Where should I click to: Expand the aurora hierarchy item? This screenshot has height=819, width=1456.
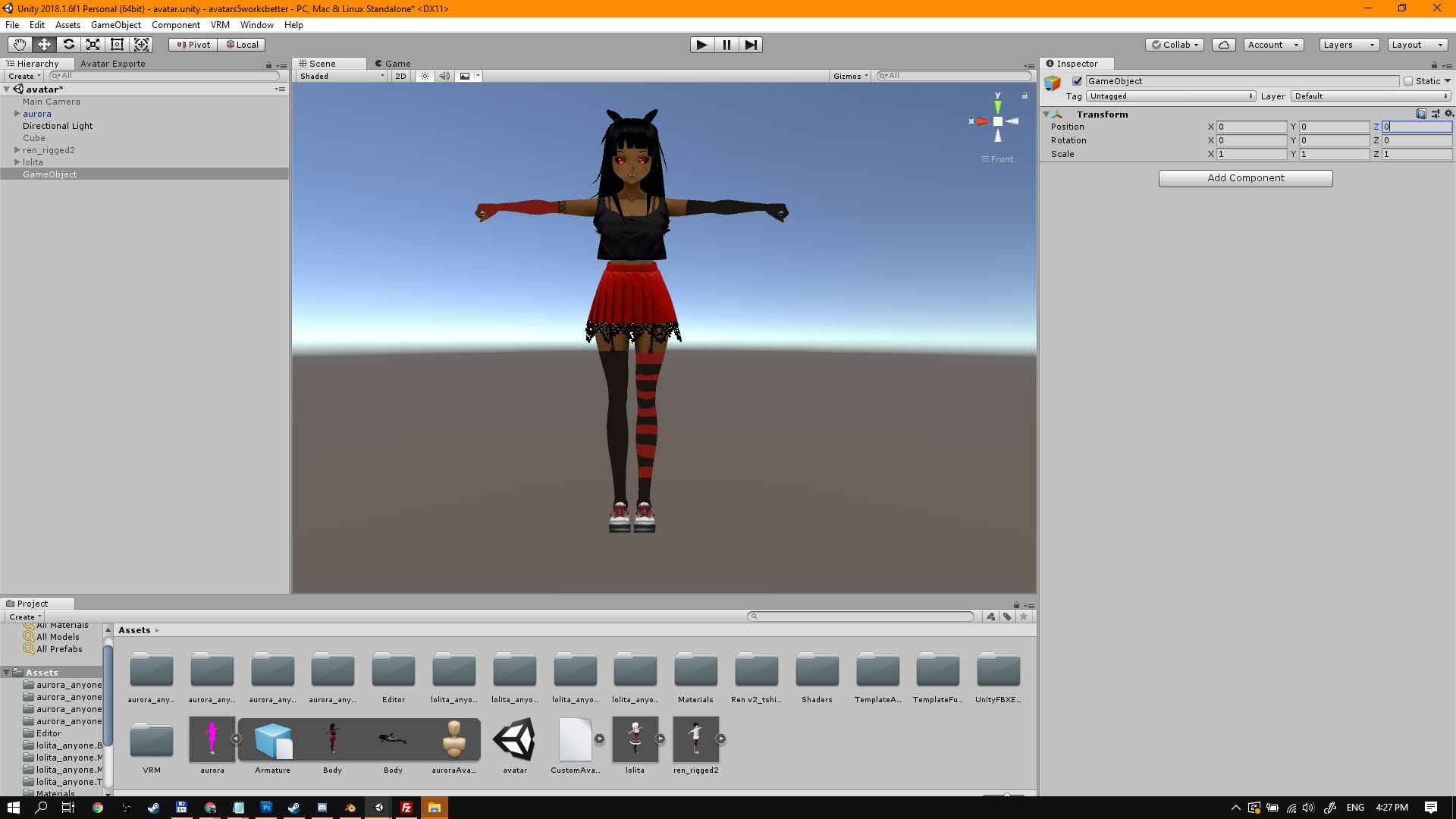[x=17, y=114]
